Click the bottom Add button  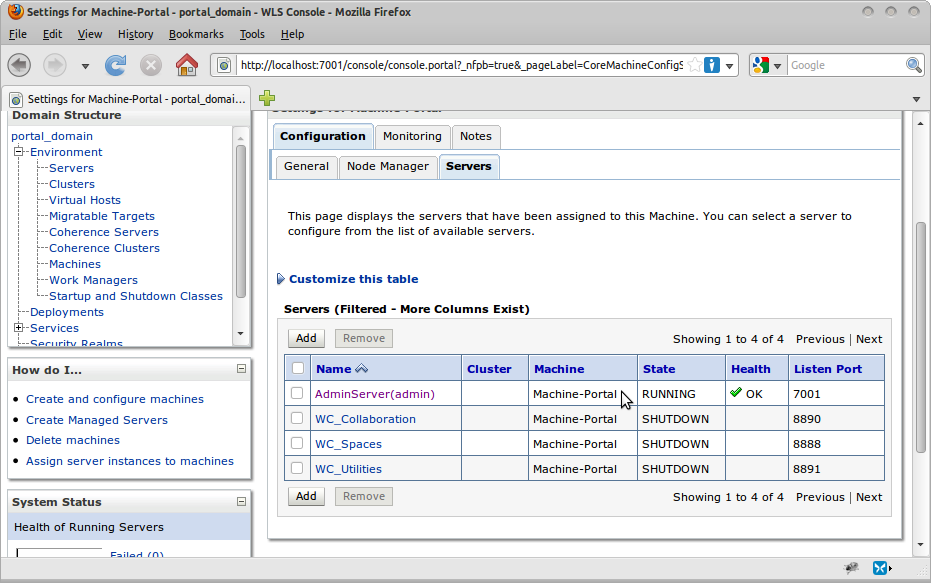(306, 496)
